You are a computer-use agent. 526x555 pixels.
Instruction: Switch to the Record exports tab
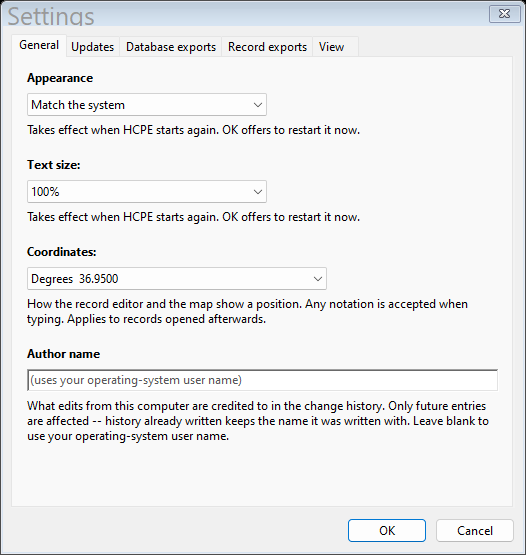point(267,47)
